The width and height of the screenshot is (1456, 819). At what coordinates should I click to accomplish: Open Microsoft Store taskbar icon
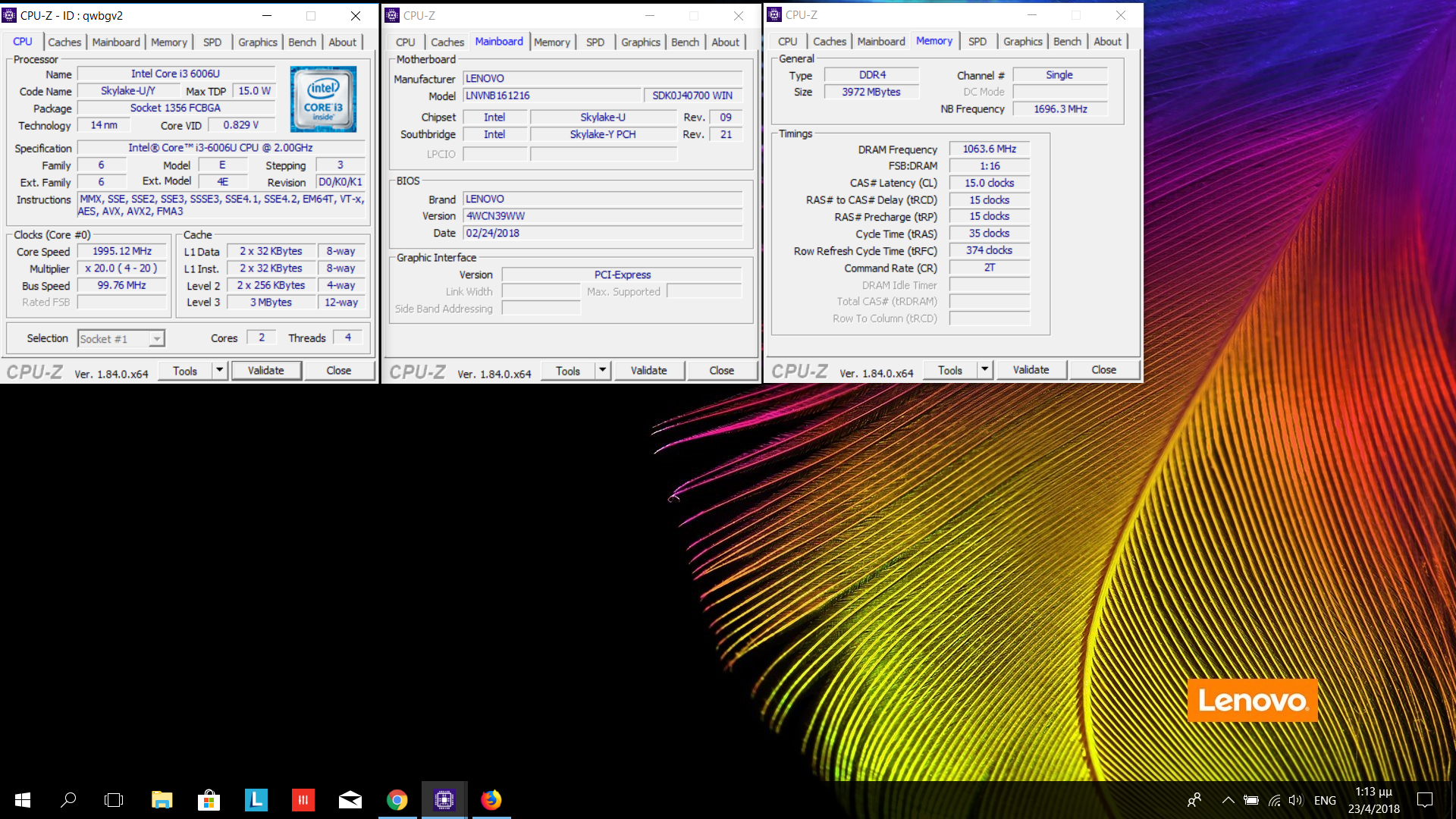point(209,800)
